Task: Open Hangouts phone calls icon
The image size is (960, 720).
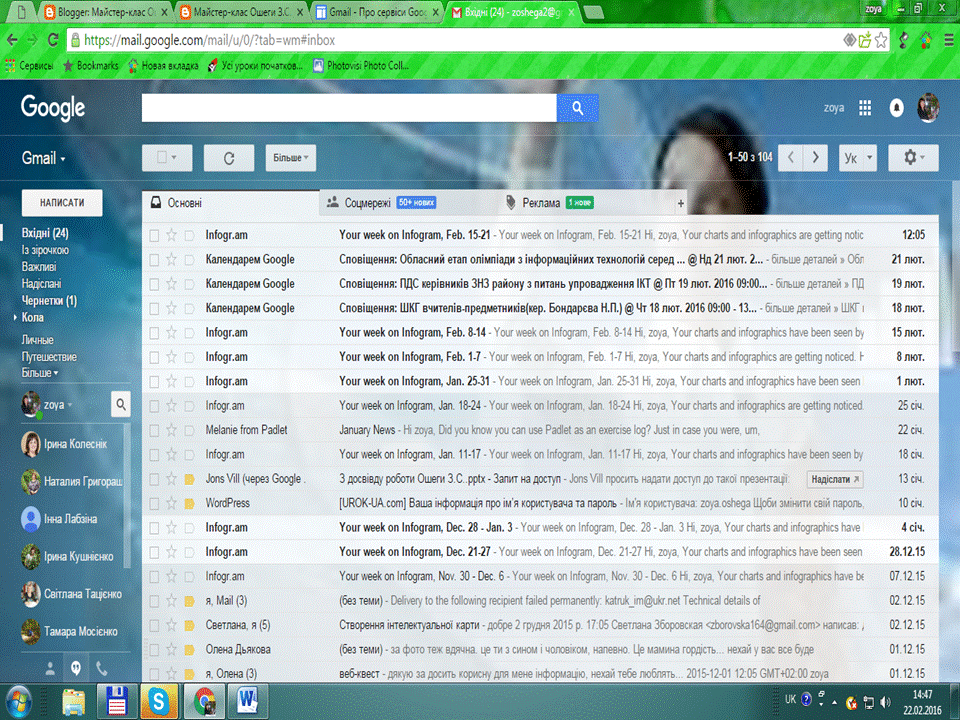Action: point(102,669)
